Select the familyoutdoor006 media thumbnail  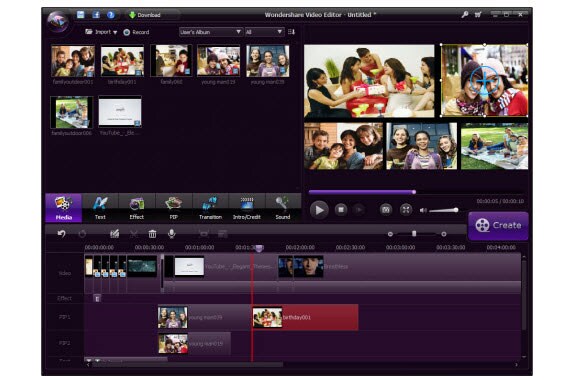tap(72, 112)
